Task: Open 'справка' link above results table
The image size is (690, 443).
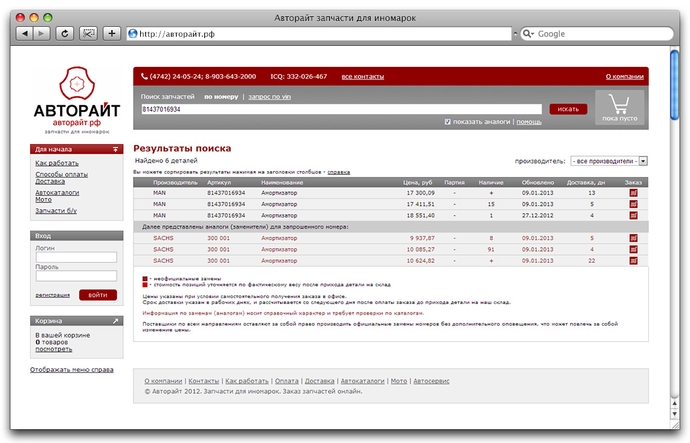Action: 339,172
